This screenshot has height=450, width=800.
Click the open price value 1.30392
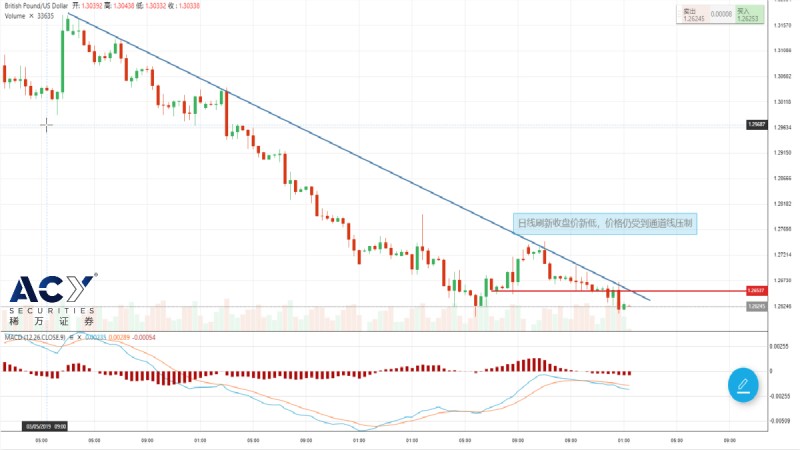click(x=92, y=6)
